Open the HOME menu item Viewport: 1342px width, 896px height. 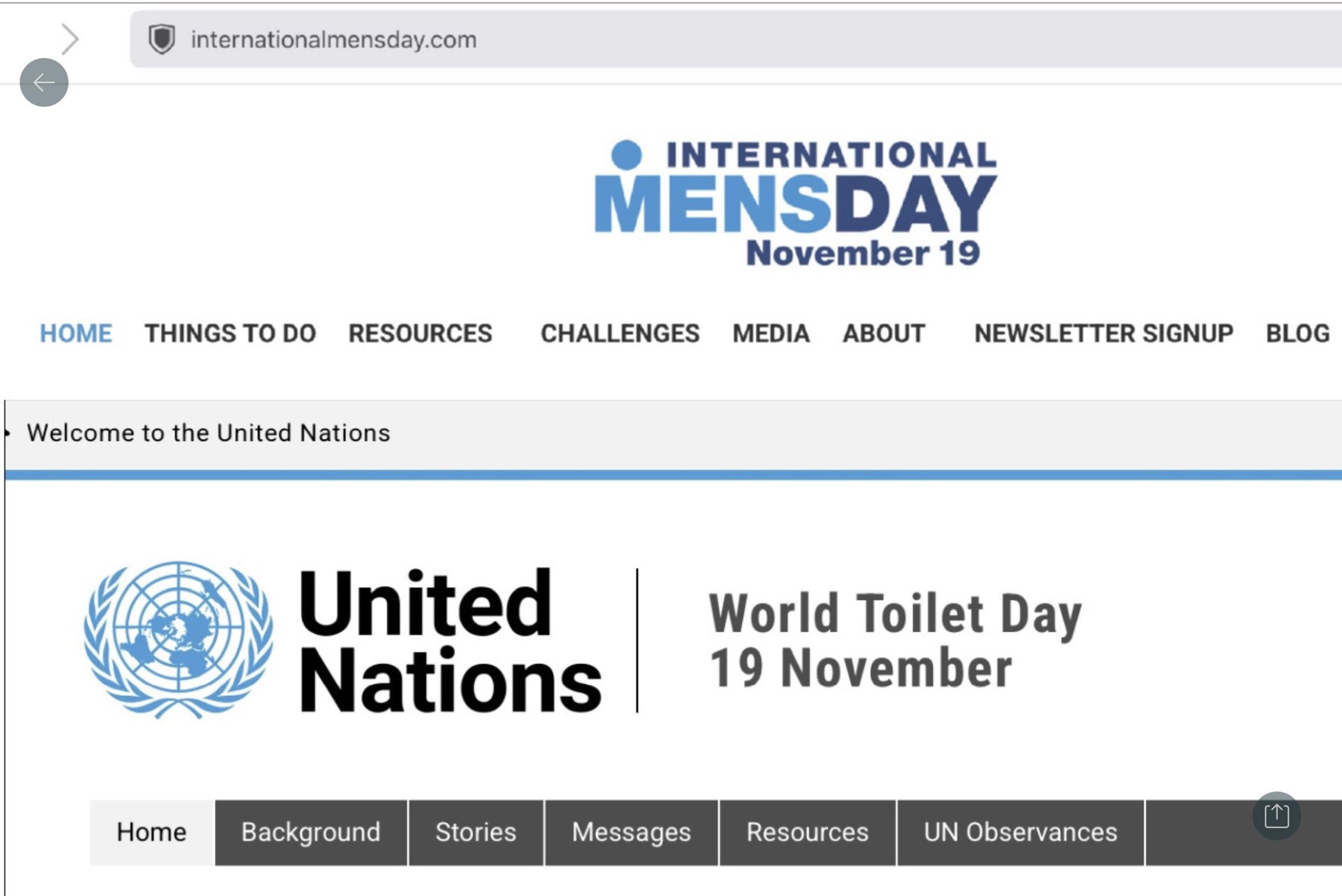[76, 334]
